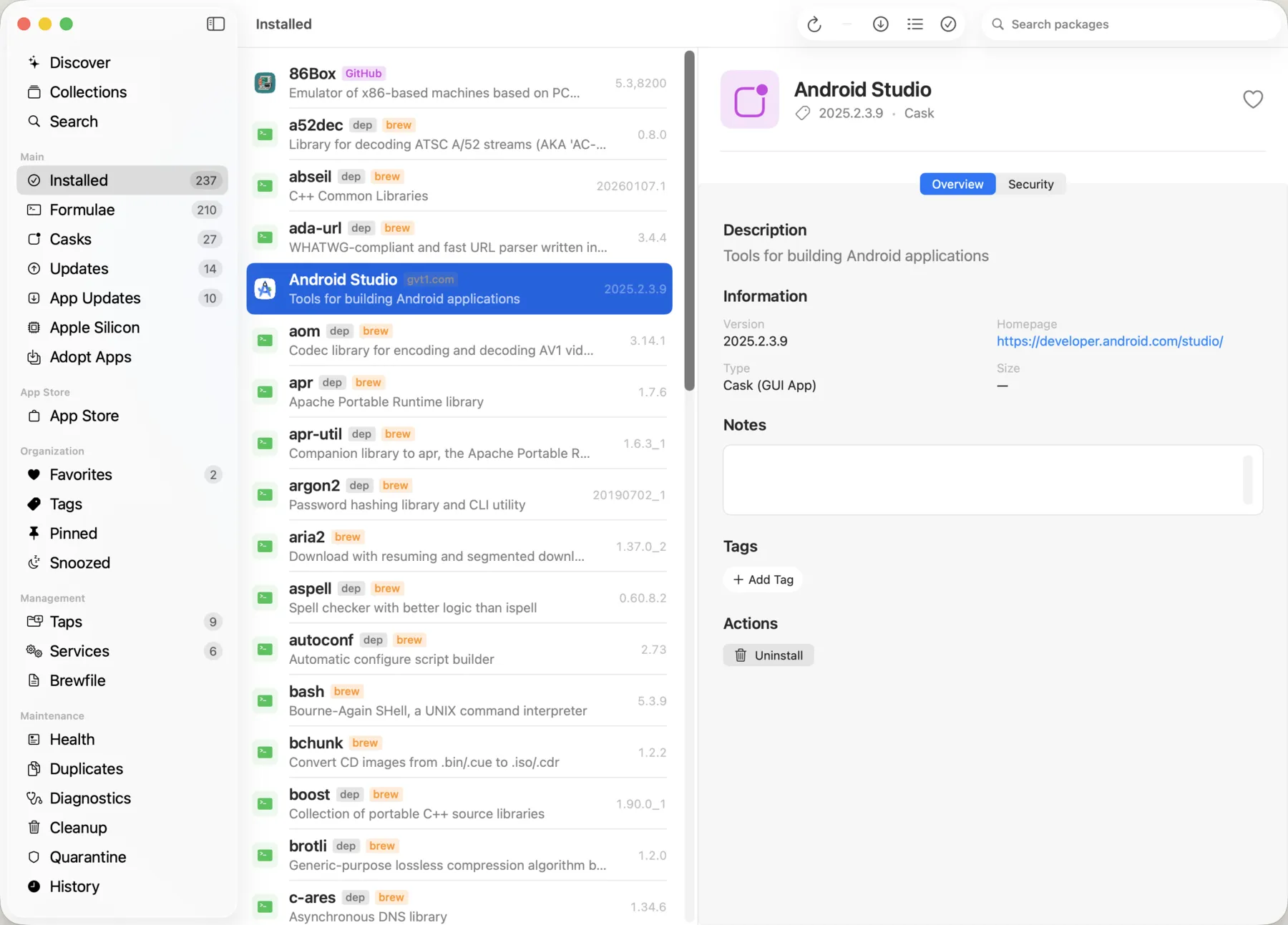This screenshot has width=1288, height=925.
Task: Switch to the Security tab
Action: (1030, 184)
